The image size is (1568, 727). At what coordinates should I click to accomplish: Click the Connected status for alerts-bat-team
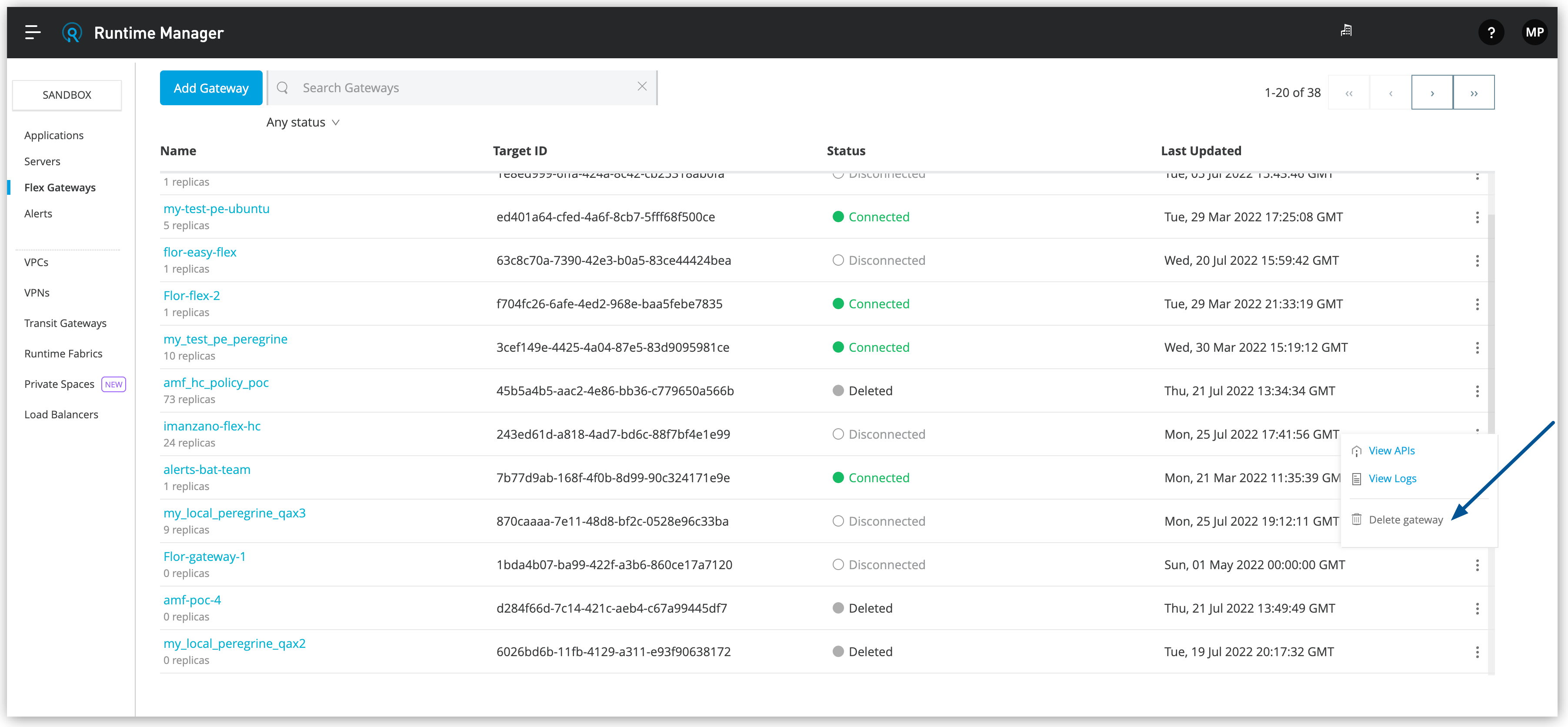tap(871, 478)
